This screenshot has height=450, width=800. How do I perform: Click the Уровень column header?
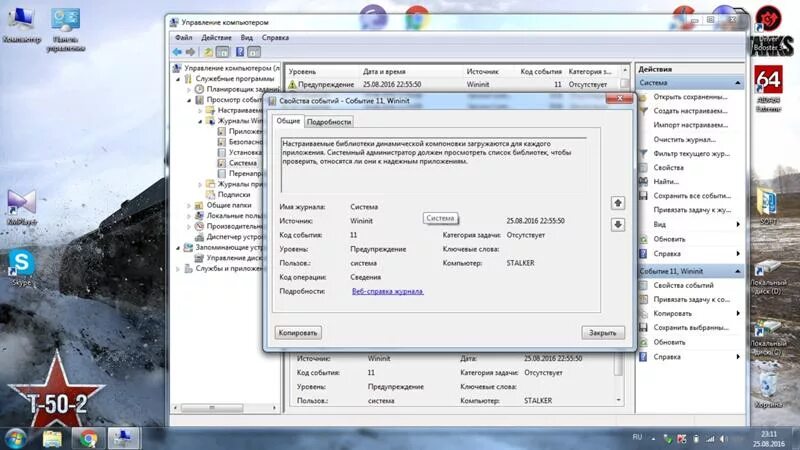(302, 72)
